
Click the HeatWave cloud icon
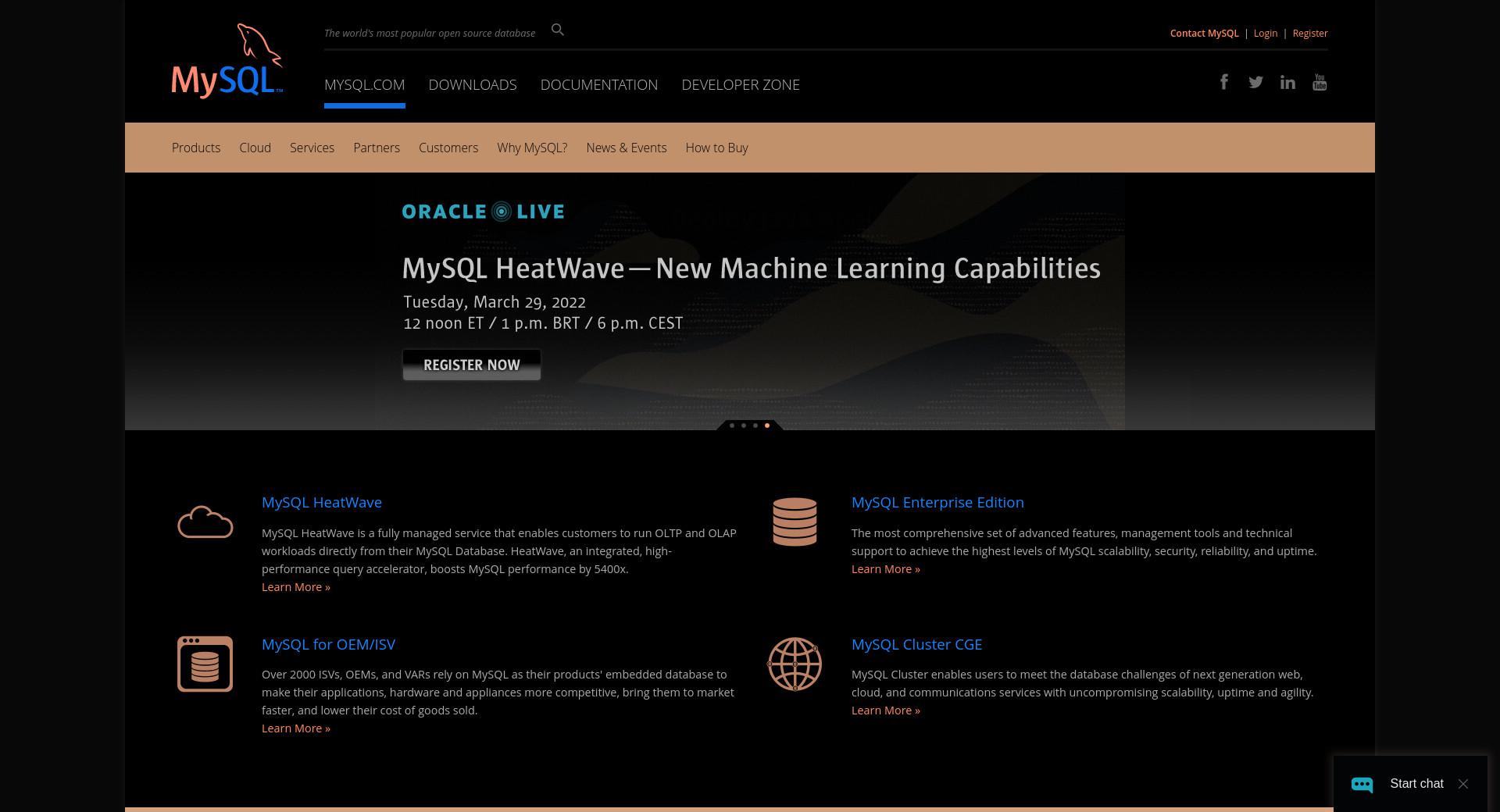205,522
